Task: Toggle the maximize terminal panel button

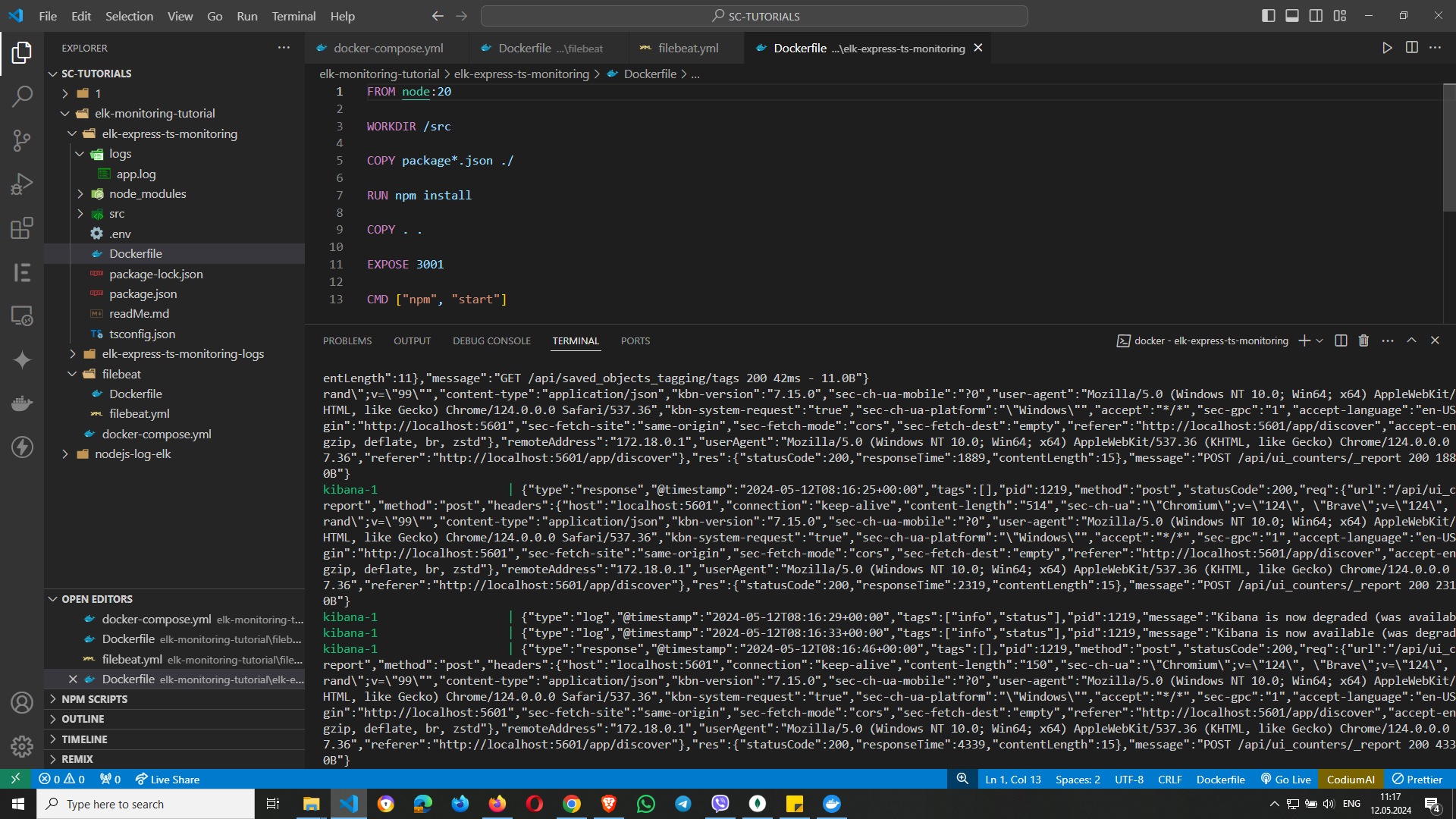Action: [x=1412, y=340]
